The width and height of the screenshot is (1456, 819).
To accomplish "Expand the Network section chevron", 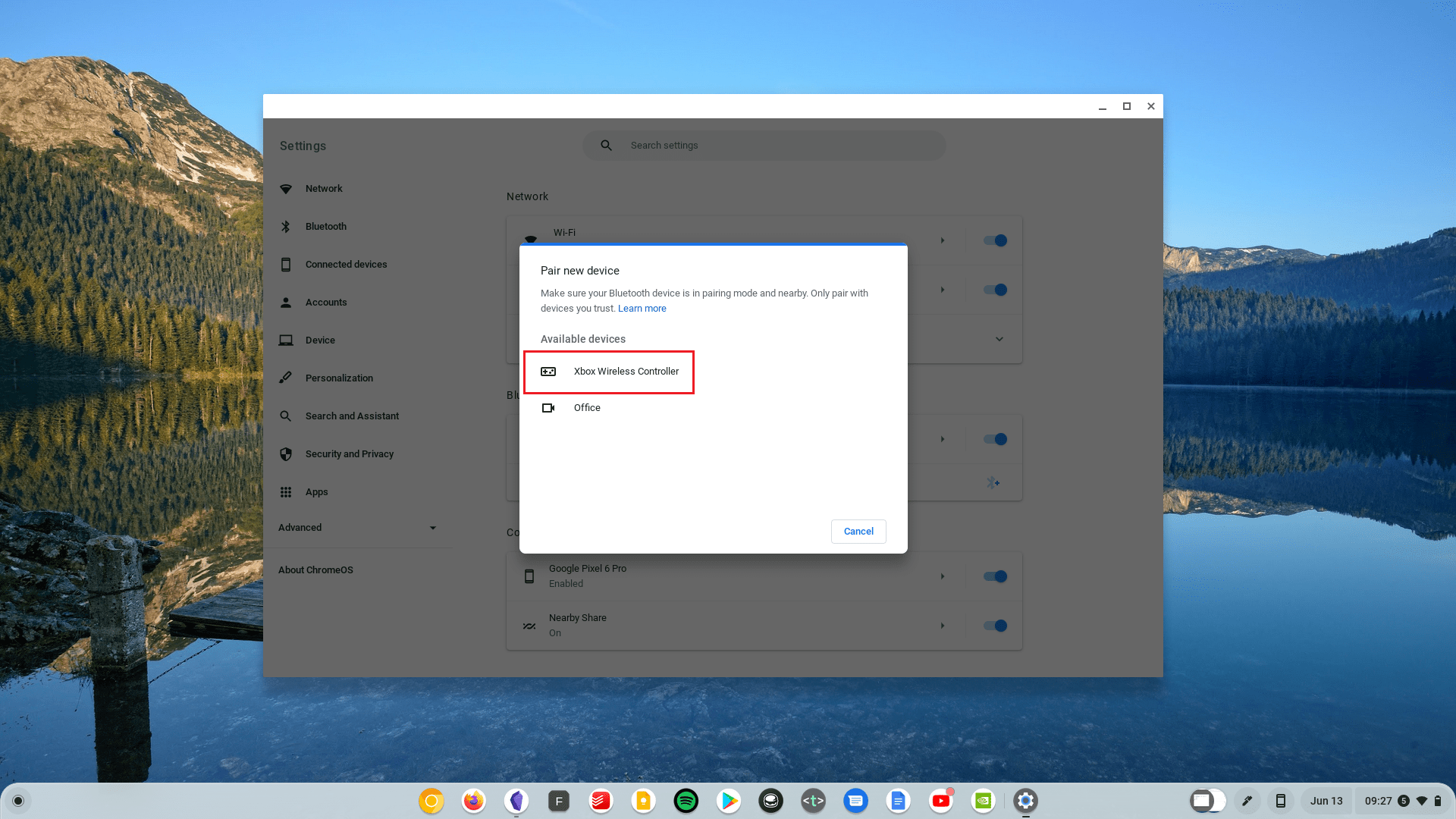I will click(999, 339).
